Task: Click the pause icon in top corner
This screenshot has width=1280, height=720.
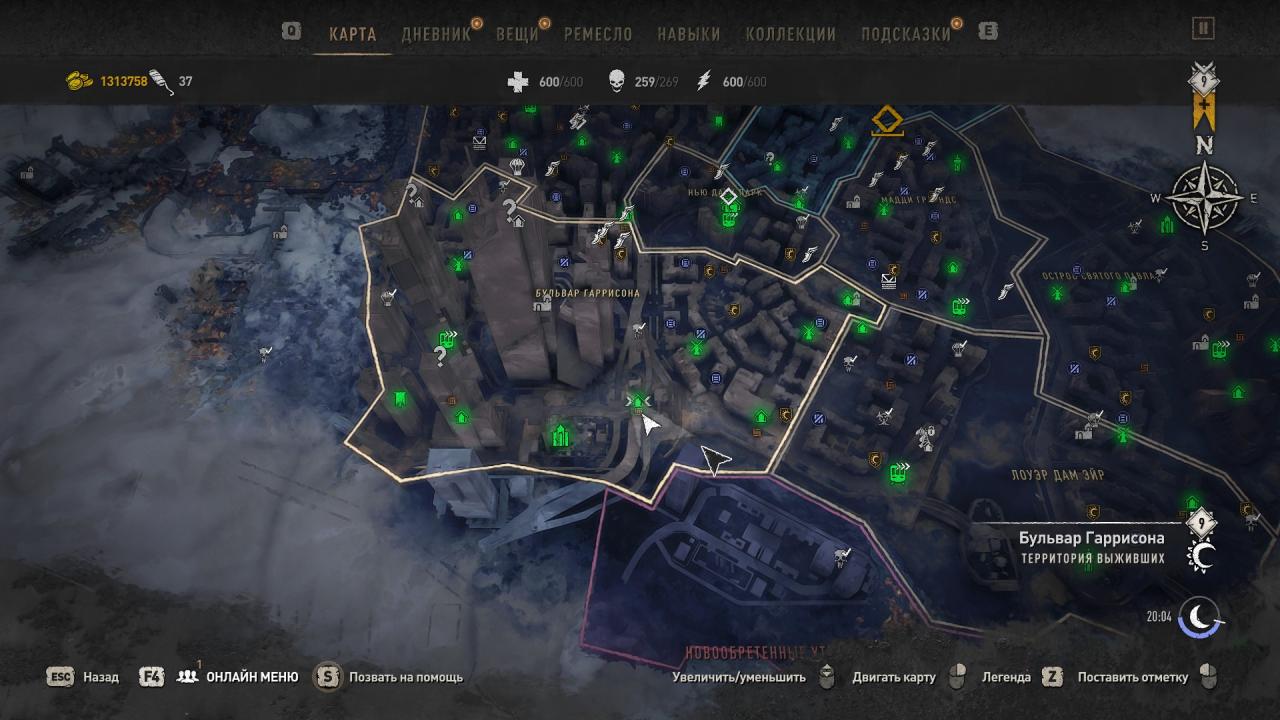Action: [1203, 28]
